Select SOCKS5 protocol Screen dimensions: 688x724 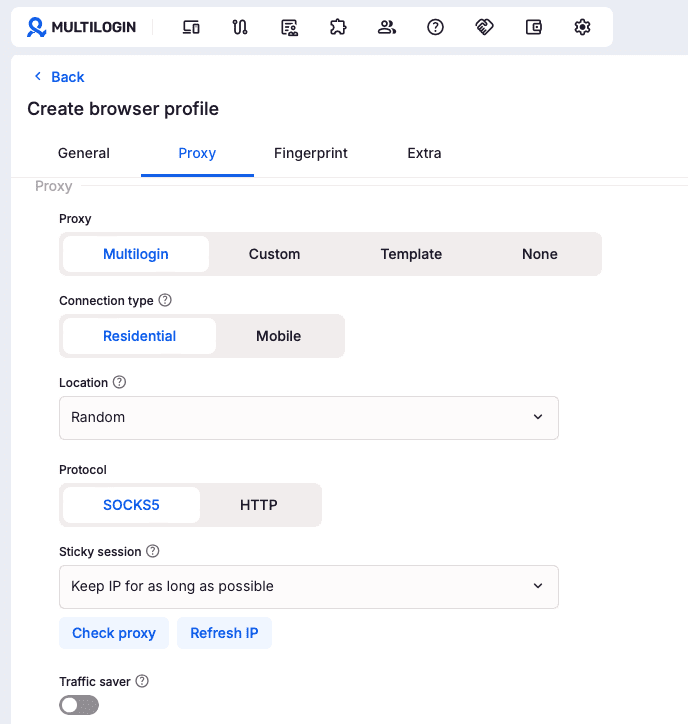[x=131, y=505]
